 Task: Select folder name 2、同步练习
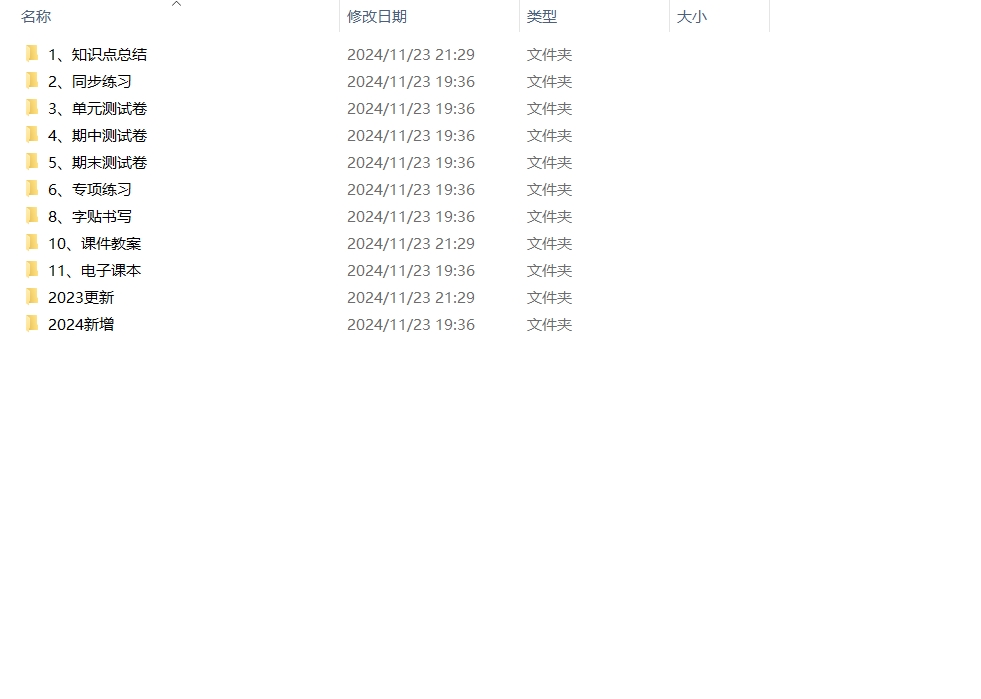click(x=90, y=81)
